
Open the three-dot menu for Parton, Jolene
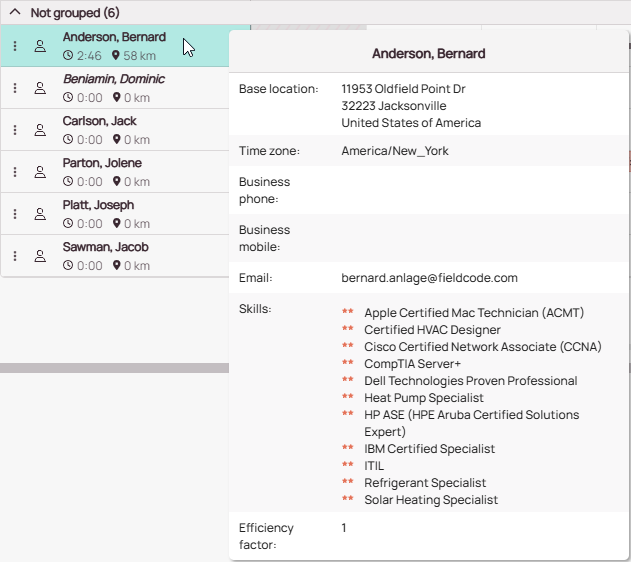pyautogui.click(x=15, y=172)
